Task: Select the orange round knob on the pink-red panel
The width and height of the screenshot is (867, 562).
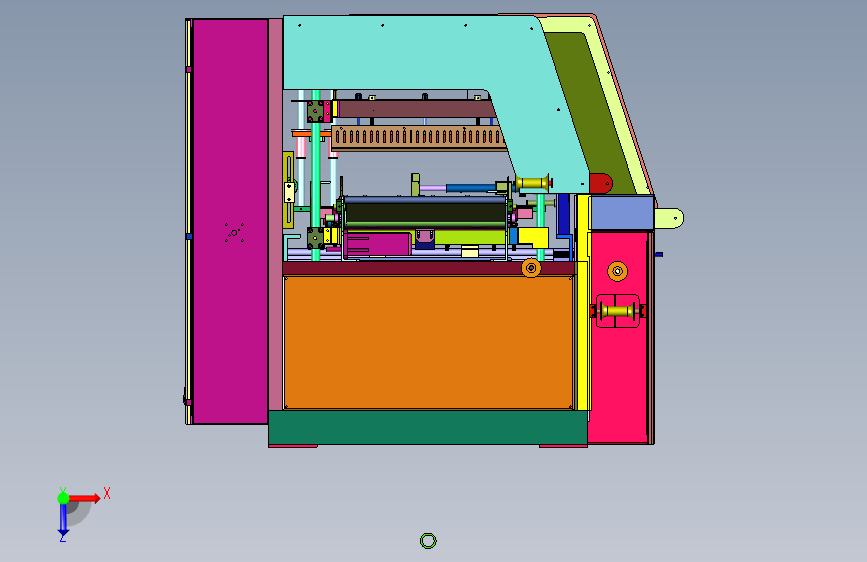Action: [618, 271]
